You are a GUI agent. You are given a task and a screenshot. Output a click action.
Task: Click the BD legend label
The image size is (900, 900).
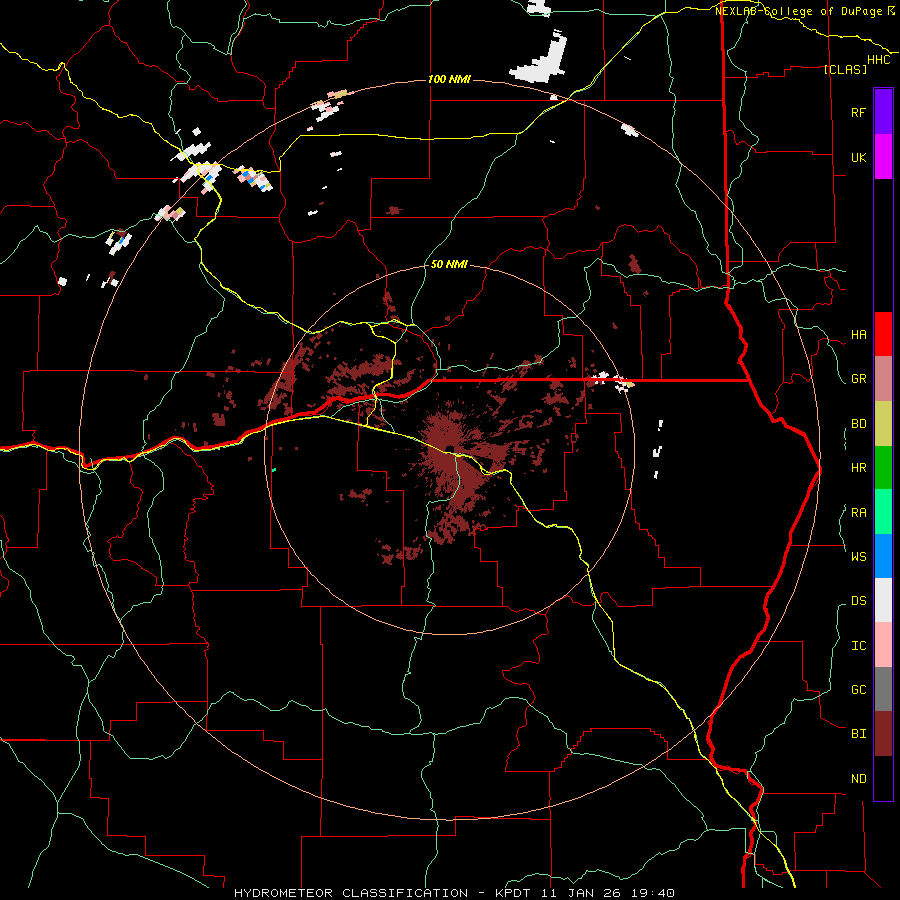(x=858, y=424)
